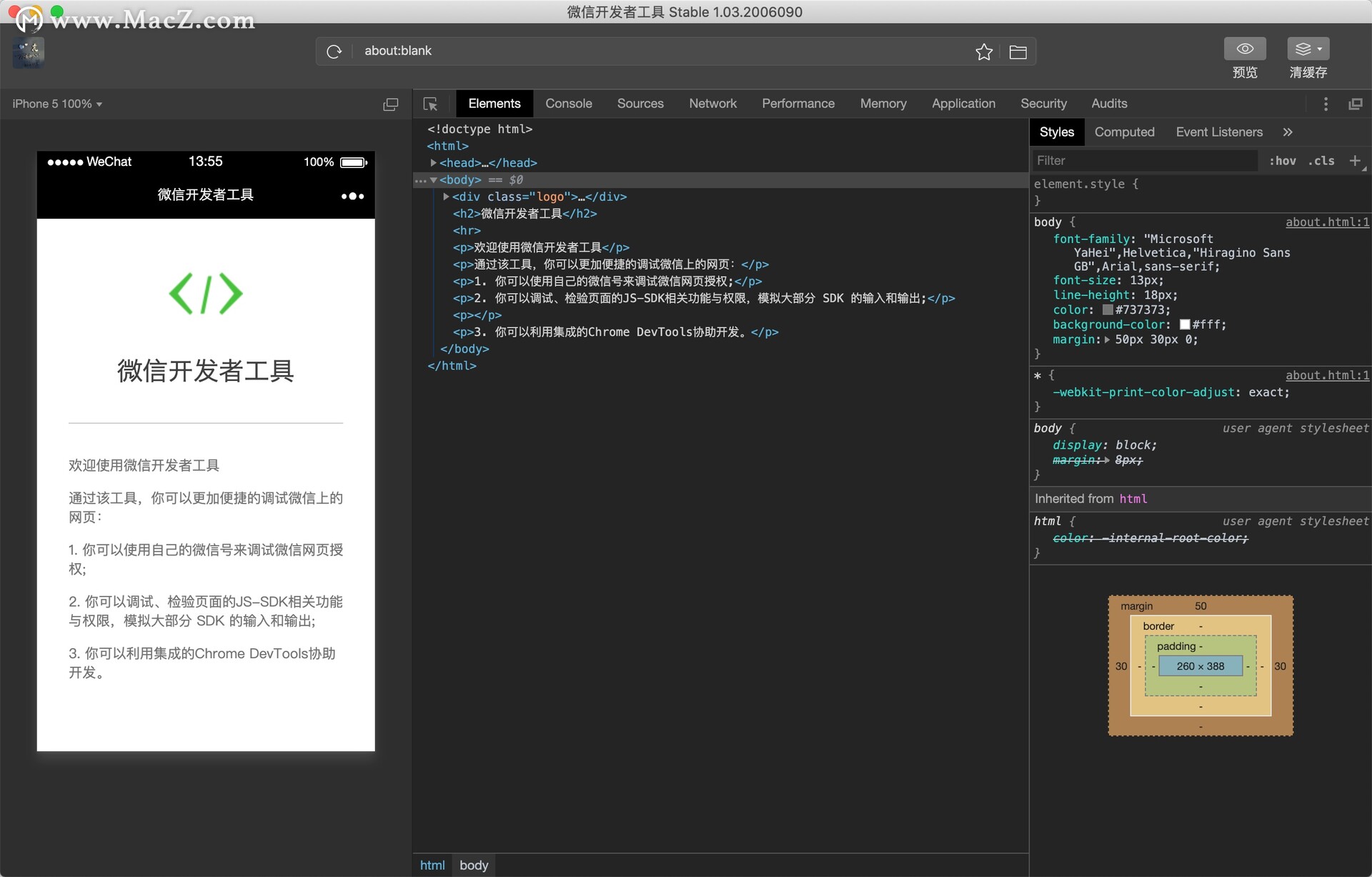Viewport: 1372px width, 877px height.
Task: Switch to the Network tab
Action: 712,104
